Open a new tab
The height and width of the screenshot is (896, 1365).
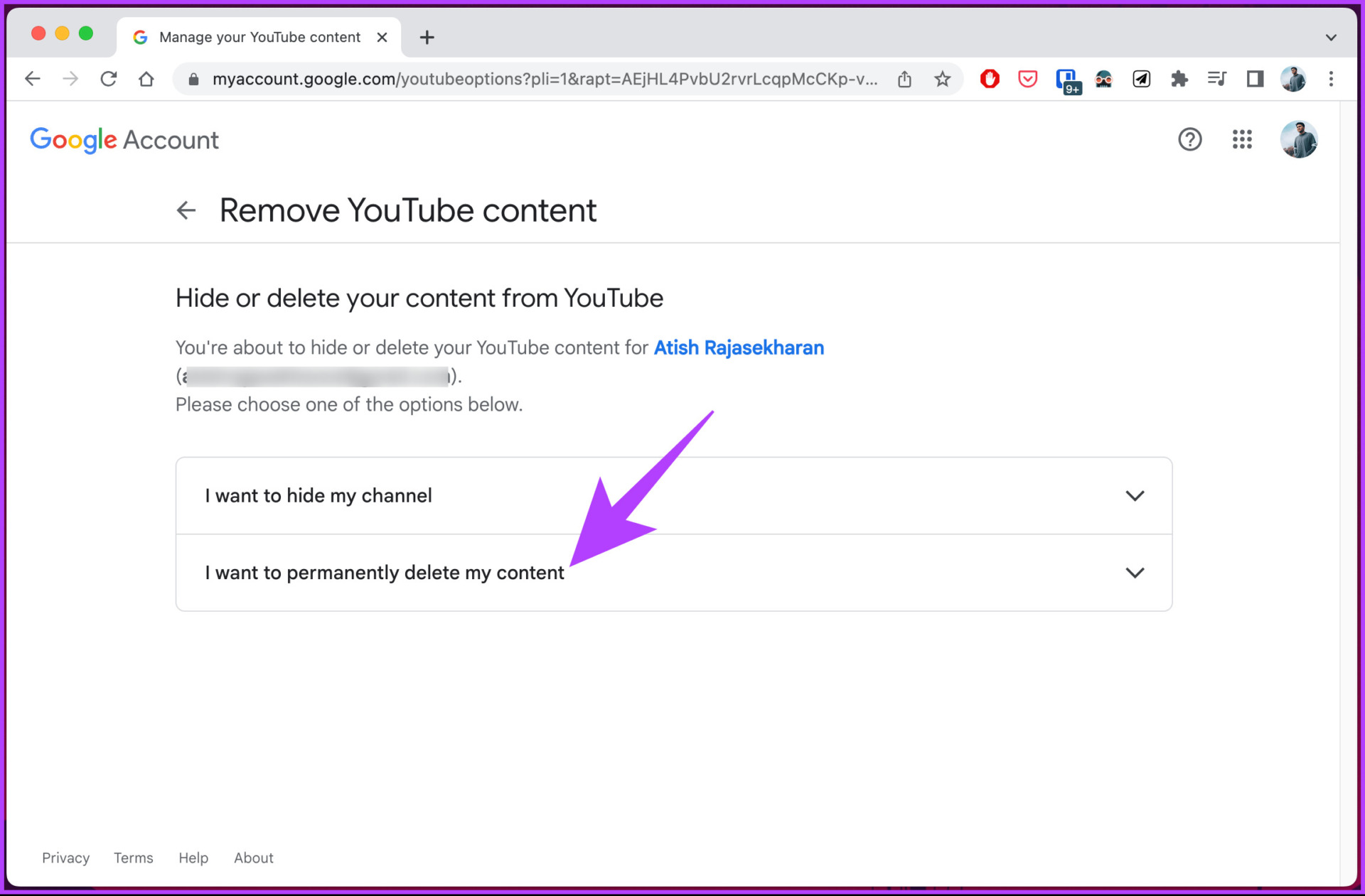(427, 38)
